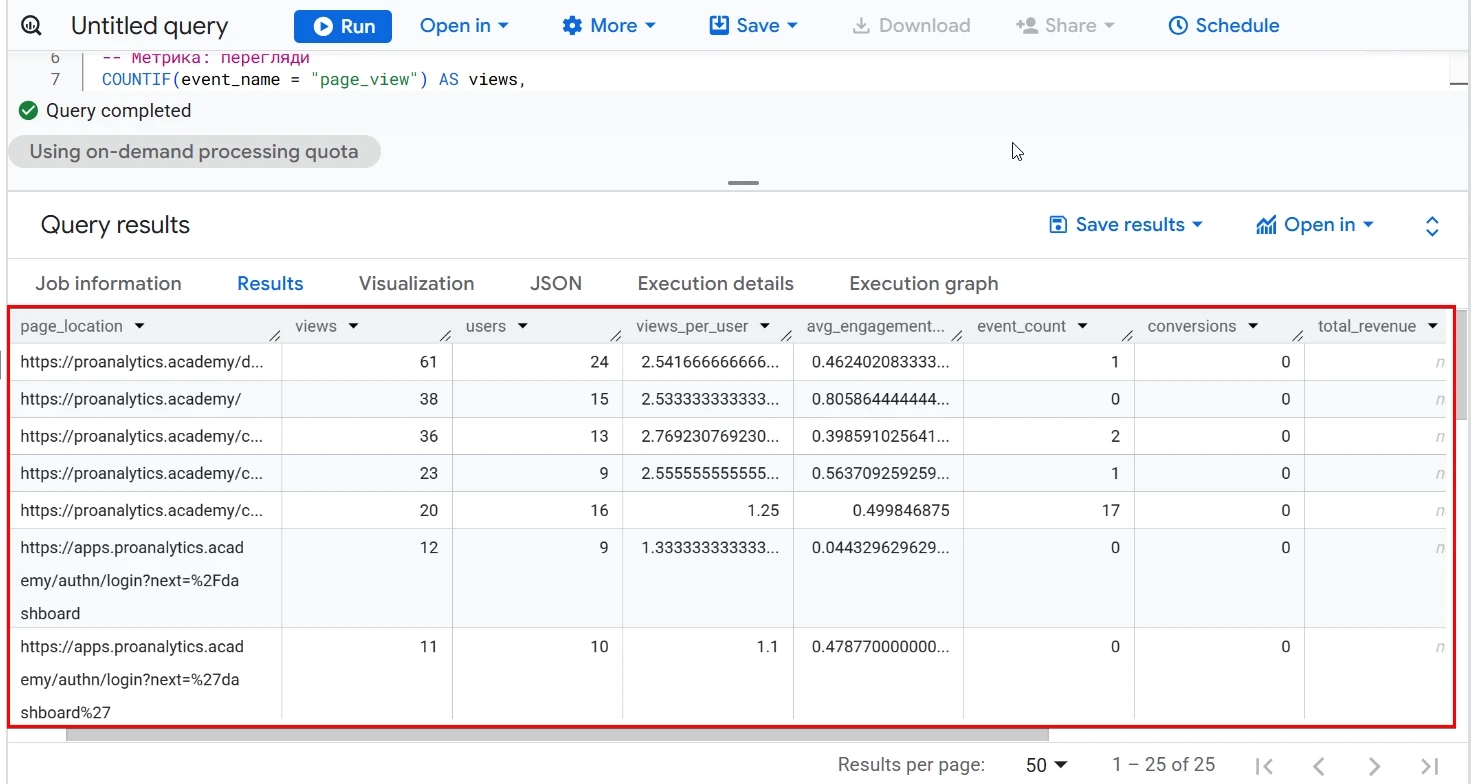This screenshot has width=1483, height=784.
Task: Click the panel divider drag handle
Action: (743, 183)
